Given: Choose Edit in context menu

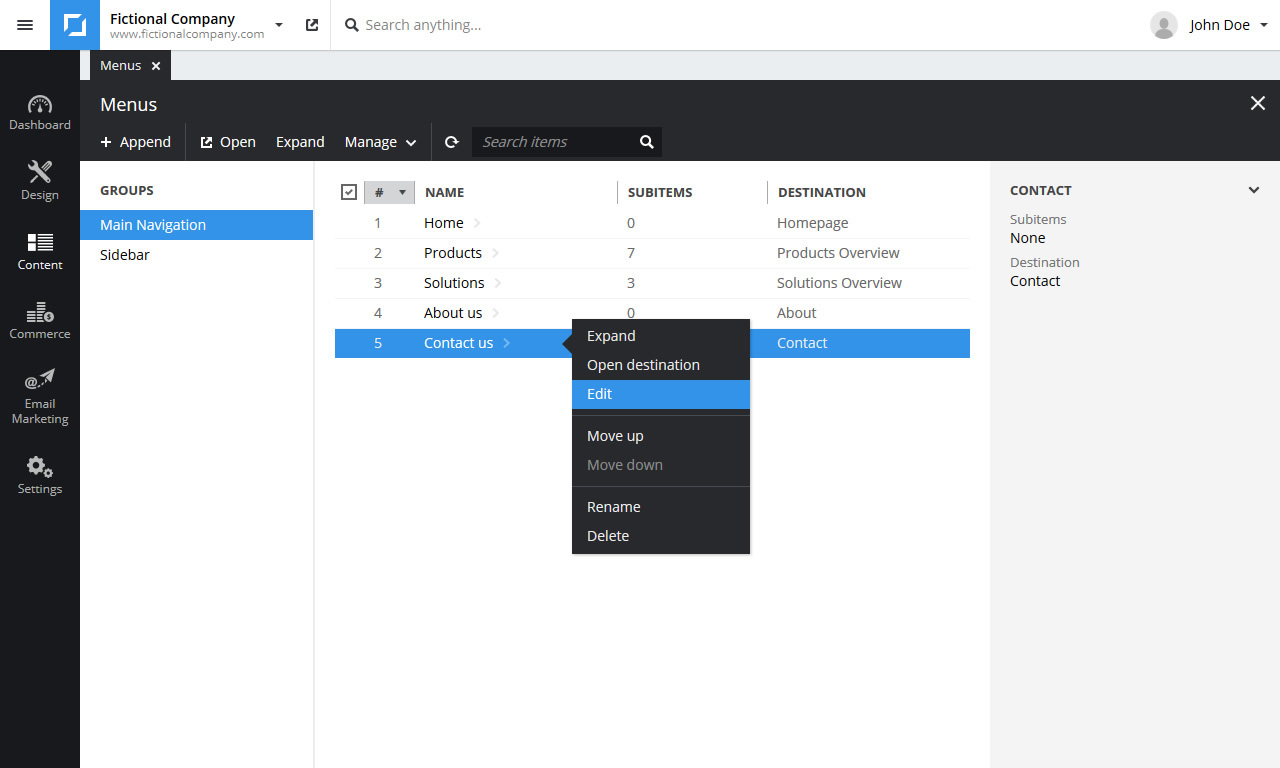Looking at the screenshot, I should [660, 394].
